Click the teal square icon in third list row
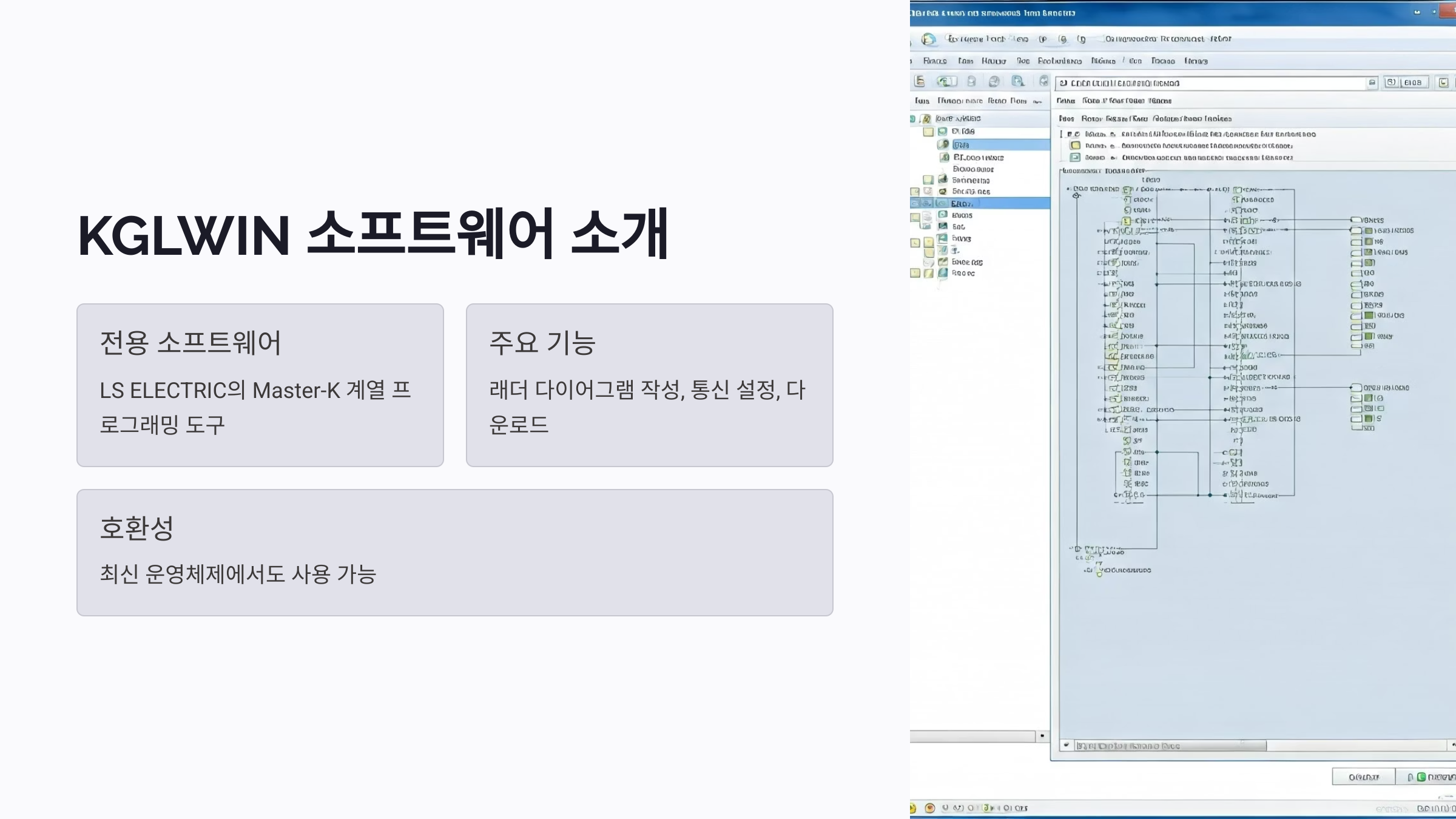This screenshot has height=819, width=1456. pos(1075,158)
